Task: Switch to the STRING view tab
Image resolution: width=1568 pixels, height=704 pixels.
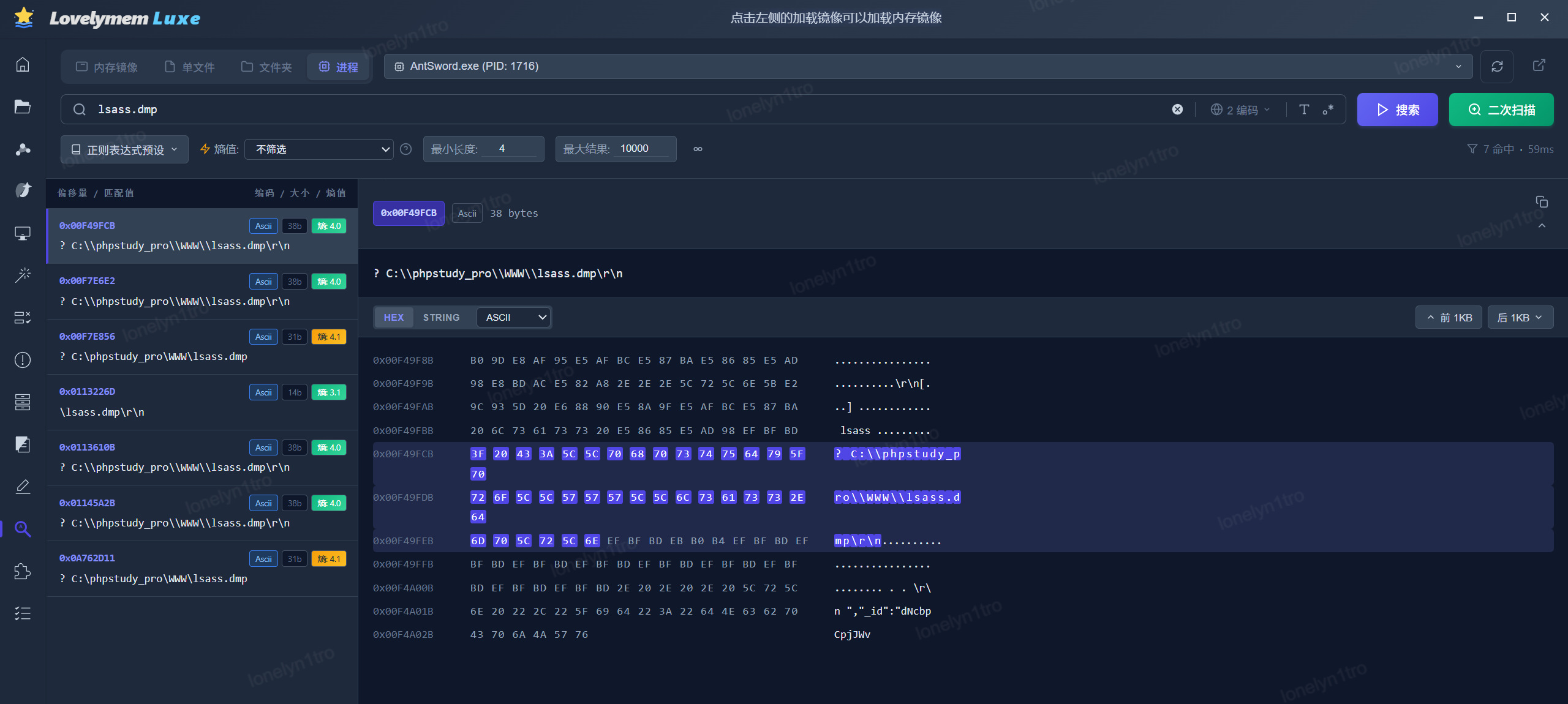Action: (x=441, y=317)
